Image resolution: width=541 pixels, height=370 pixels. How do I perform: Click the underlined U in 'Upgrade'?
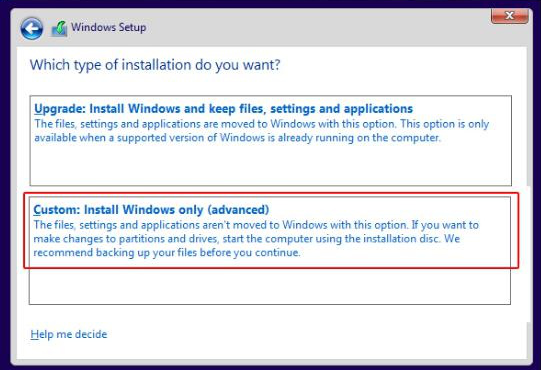pos(38,108)
